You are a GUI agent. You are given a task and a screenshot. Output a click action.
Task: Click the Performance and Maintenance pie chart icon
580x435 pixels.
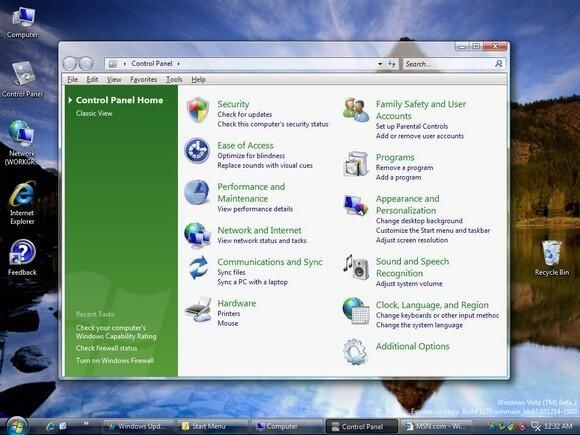coord(197,192)
